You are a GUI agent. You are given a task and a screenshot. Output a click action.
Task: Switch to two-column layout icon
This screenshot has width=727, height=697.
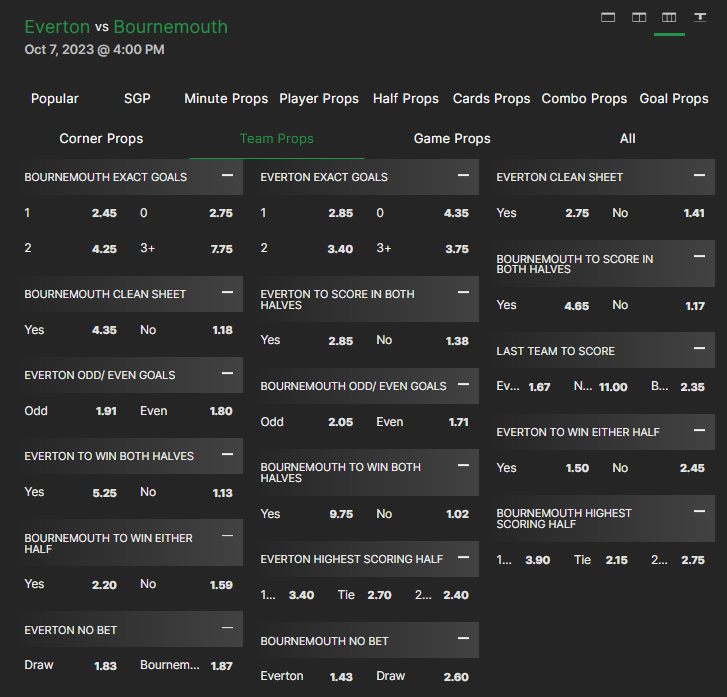point(639,18)
